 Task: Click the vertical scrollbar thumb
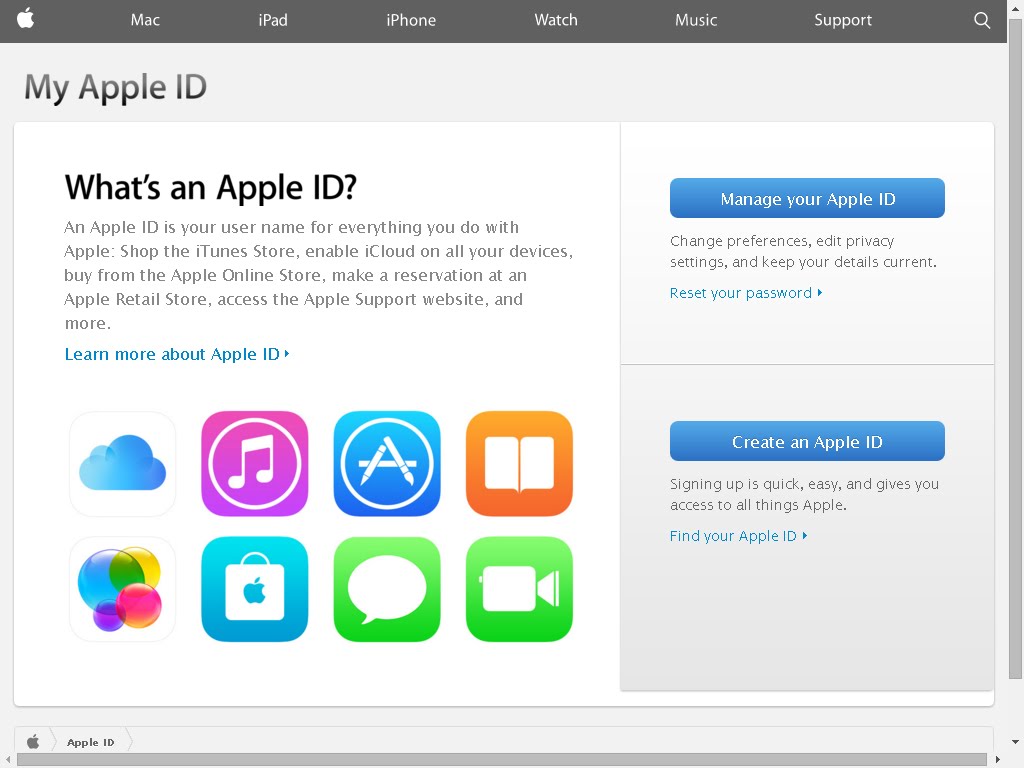(1015, 349)
